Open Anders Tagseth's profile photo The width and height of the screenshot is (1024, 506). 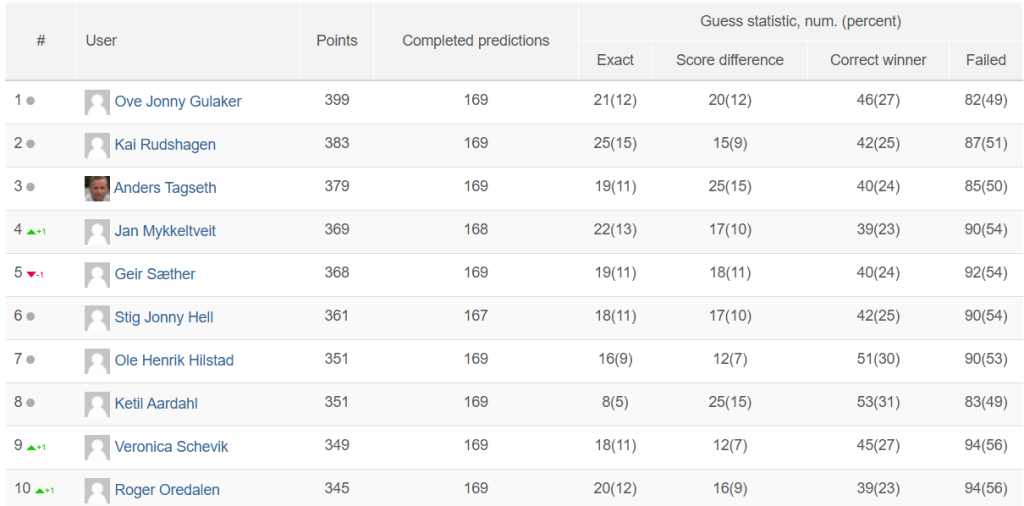[97, 188]
